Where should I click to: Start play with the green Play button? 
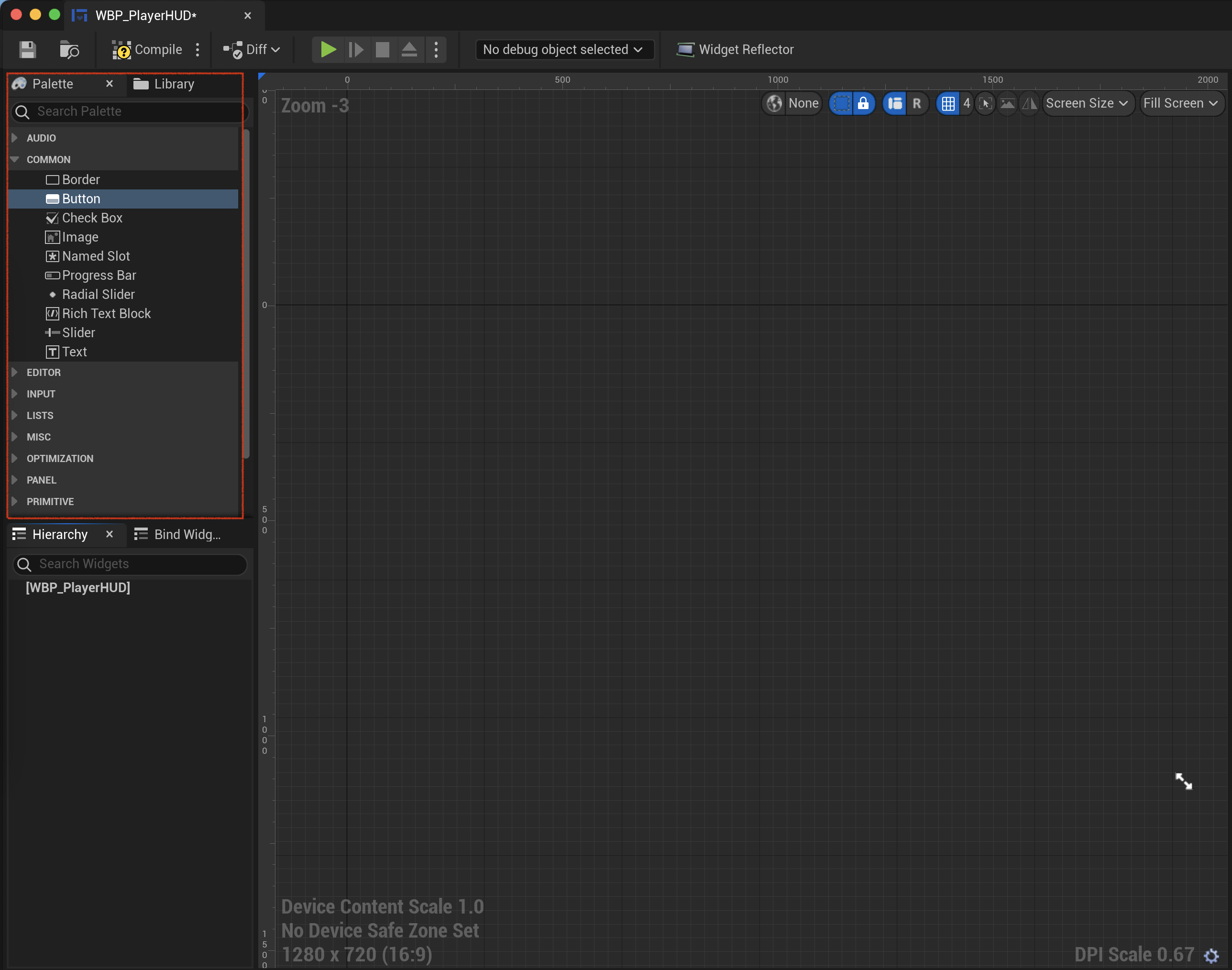point(328,49)
